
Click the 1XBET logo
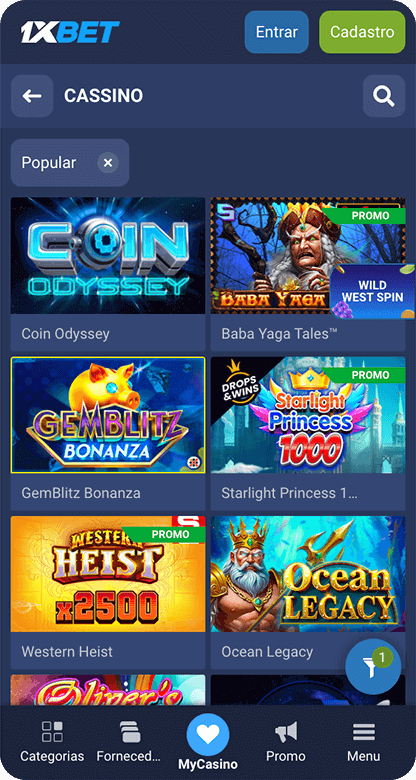pos(70,32)
